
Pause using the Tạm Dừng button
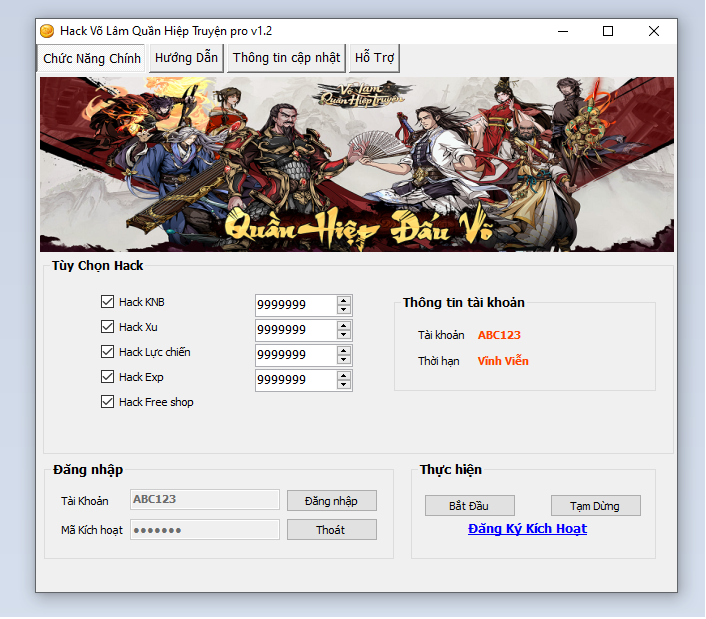(x=595, y=506)
